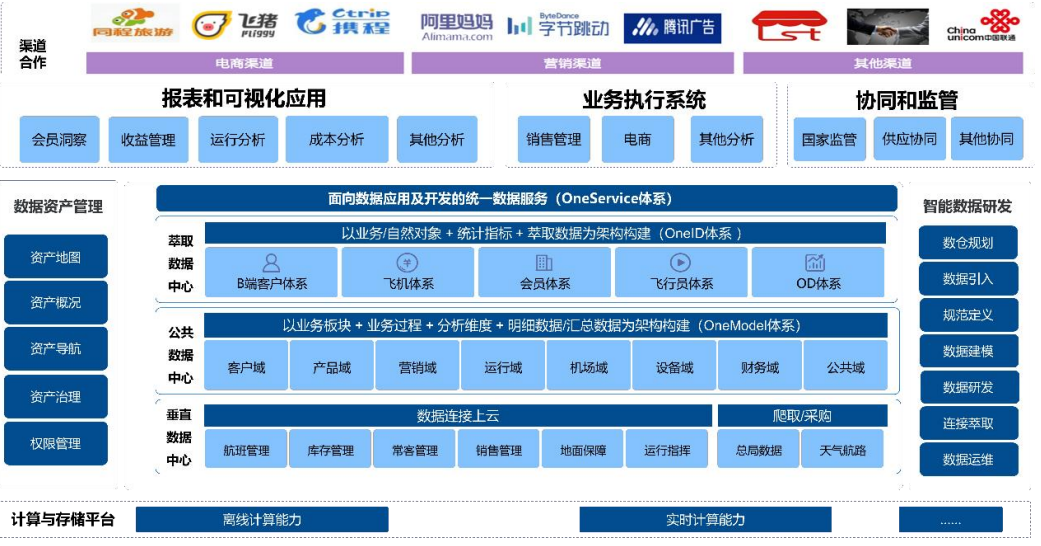Switch to the 营销渠道 bar

[x=572, y=63]
